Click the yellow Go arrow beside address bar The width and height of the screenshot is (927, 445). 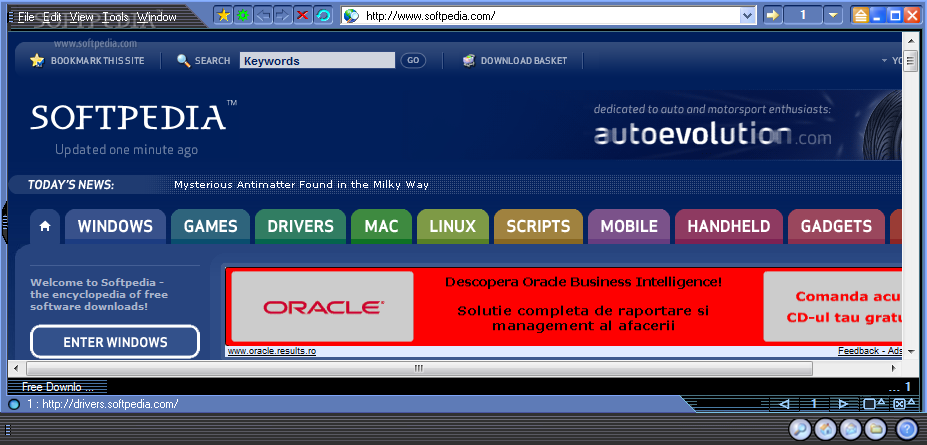pos(772,15)
